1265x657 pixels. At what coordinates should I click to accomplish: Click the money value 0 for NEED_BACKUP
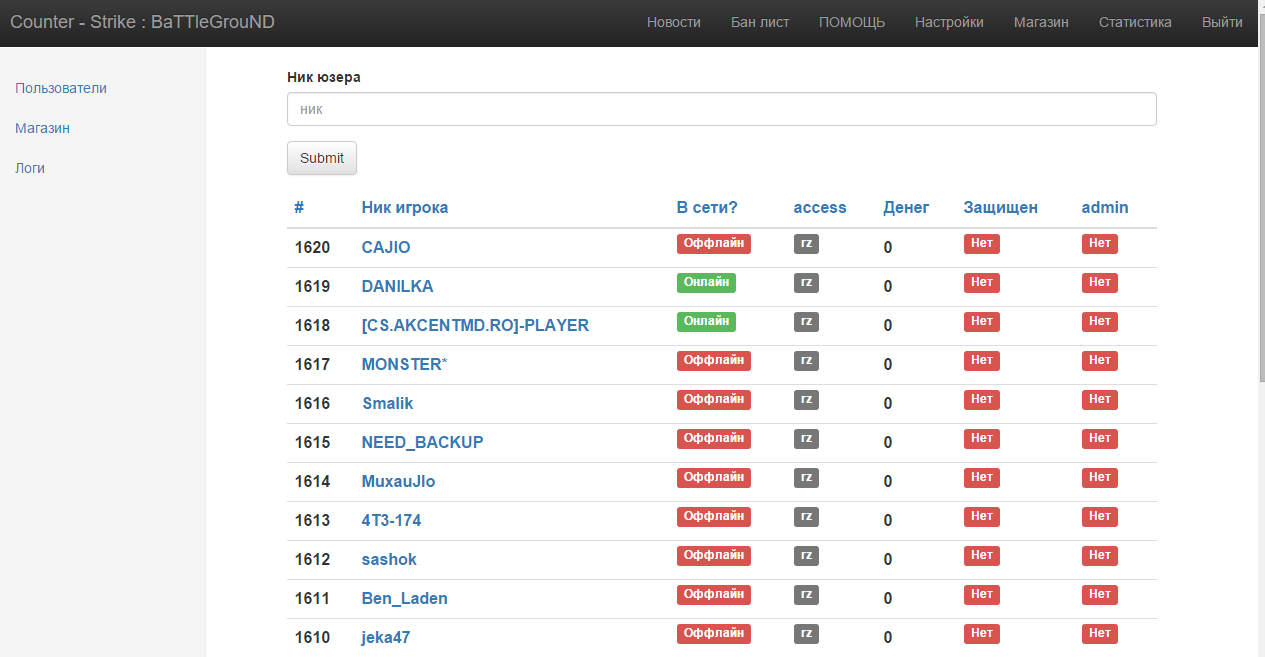888,443
